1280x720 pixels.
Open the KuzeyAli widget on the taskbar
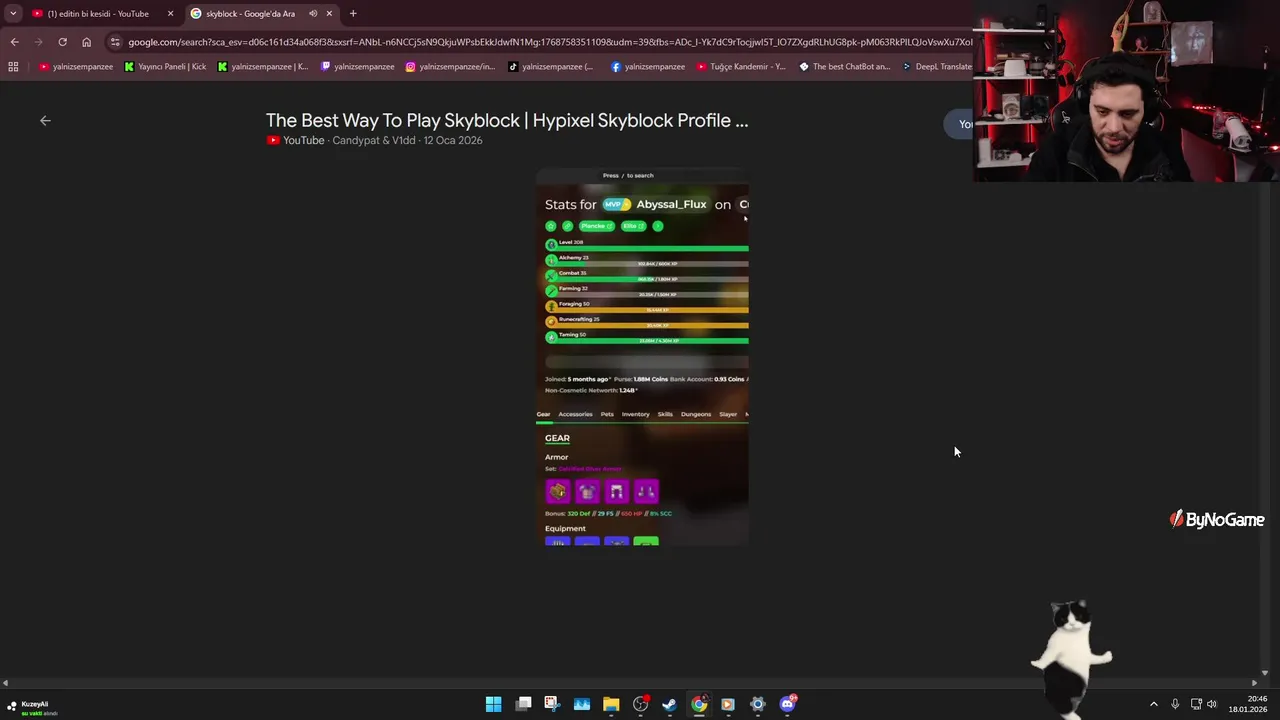click(32, 707)
